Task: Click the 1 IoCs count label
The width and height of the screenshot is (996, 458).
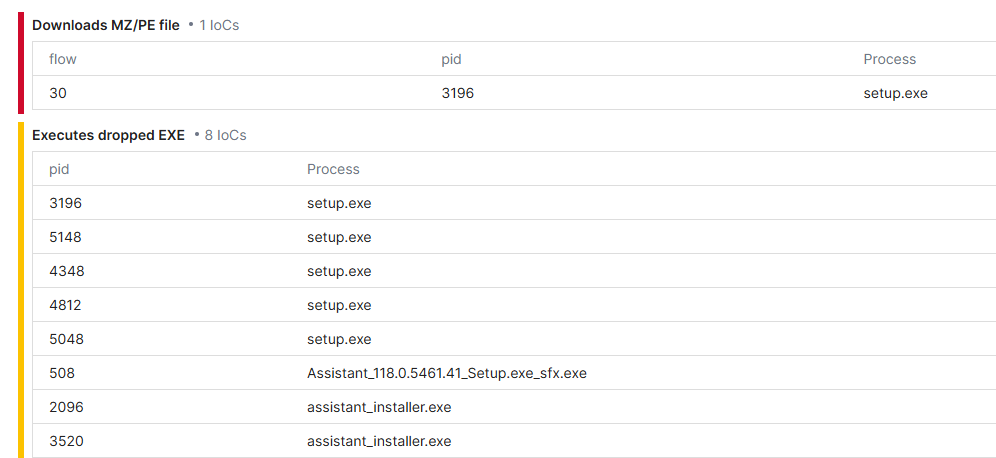Action: (218, 25)
